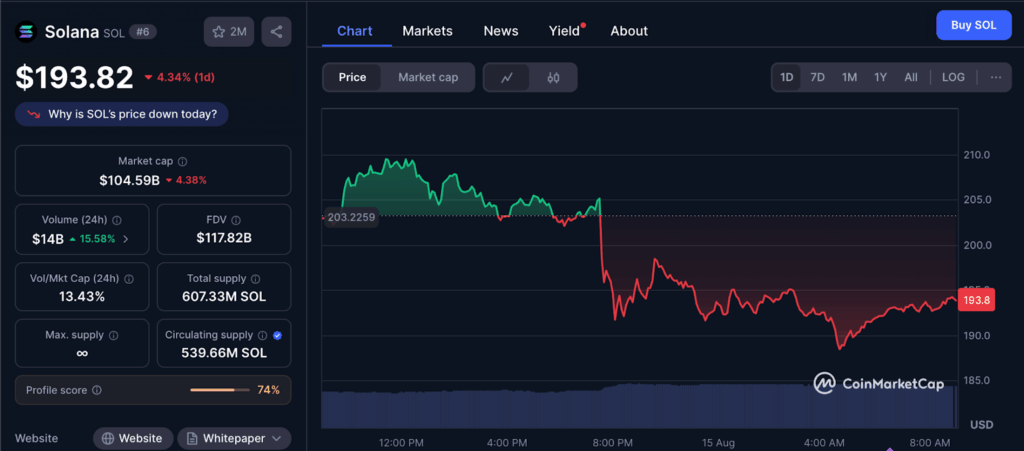1024x451 pixels.
Task: Expand Volume (24h) details chevron
Action: pyautogui.click(x=125, y=239)
